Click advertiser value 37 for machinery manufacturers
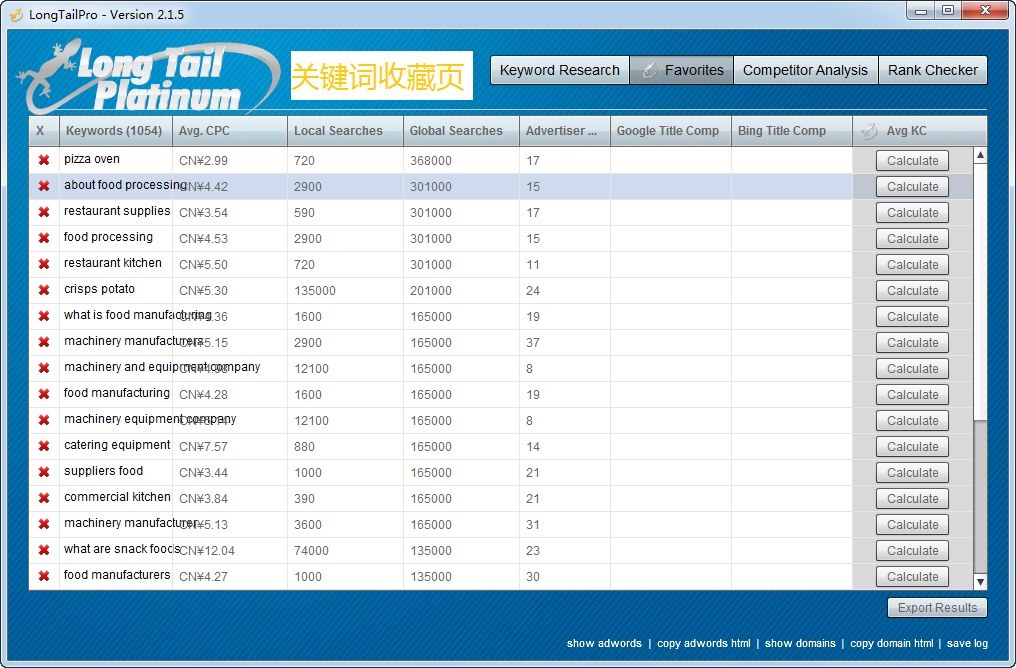Viewport: 1016px width, 668px height. [533, 342]
